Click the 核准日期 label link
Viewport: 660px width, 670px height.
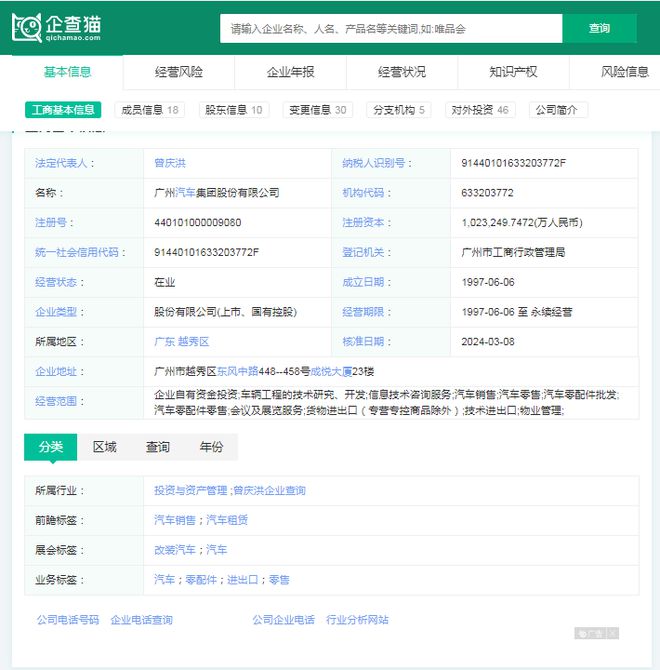pyautogui.click(x=363, y=341)
